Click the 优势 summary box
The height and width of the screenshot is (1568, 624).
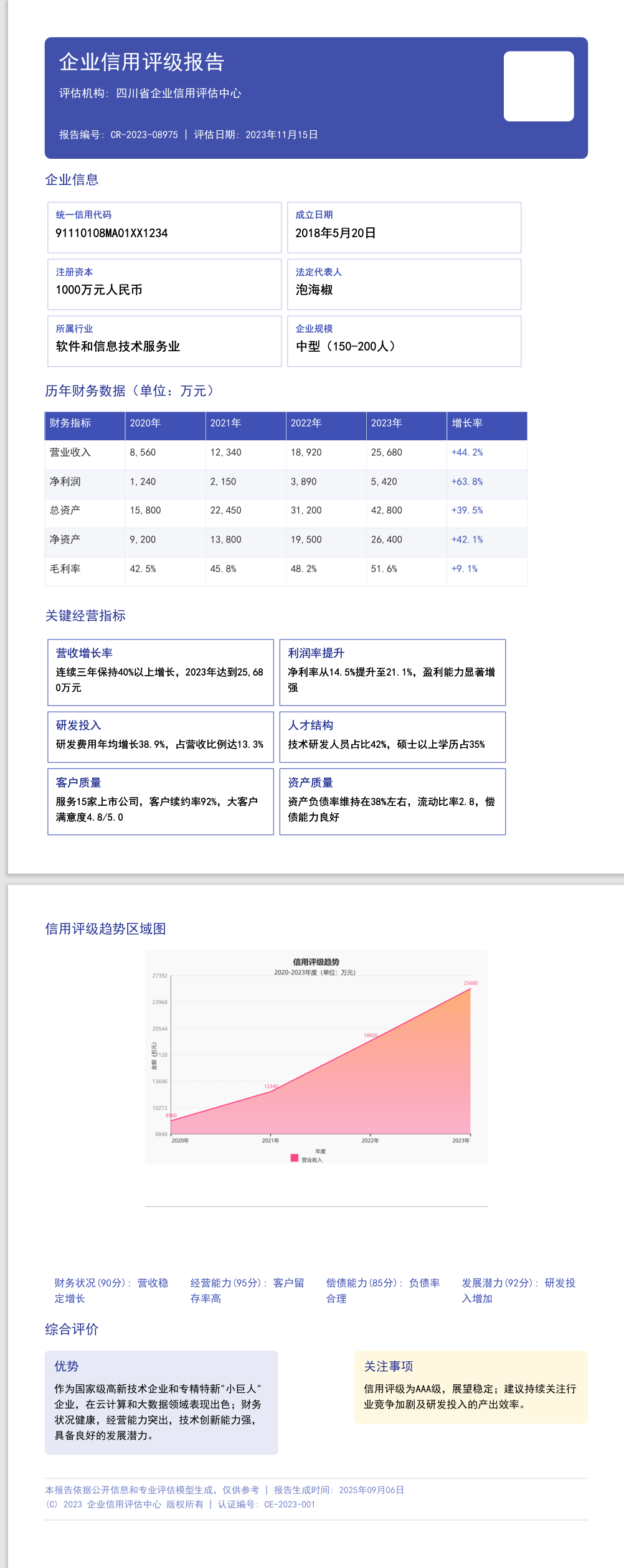point(161,1403)
